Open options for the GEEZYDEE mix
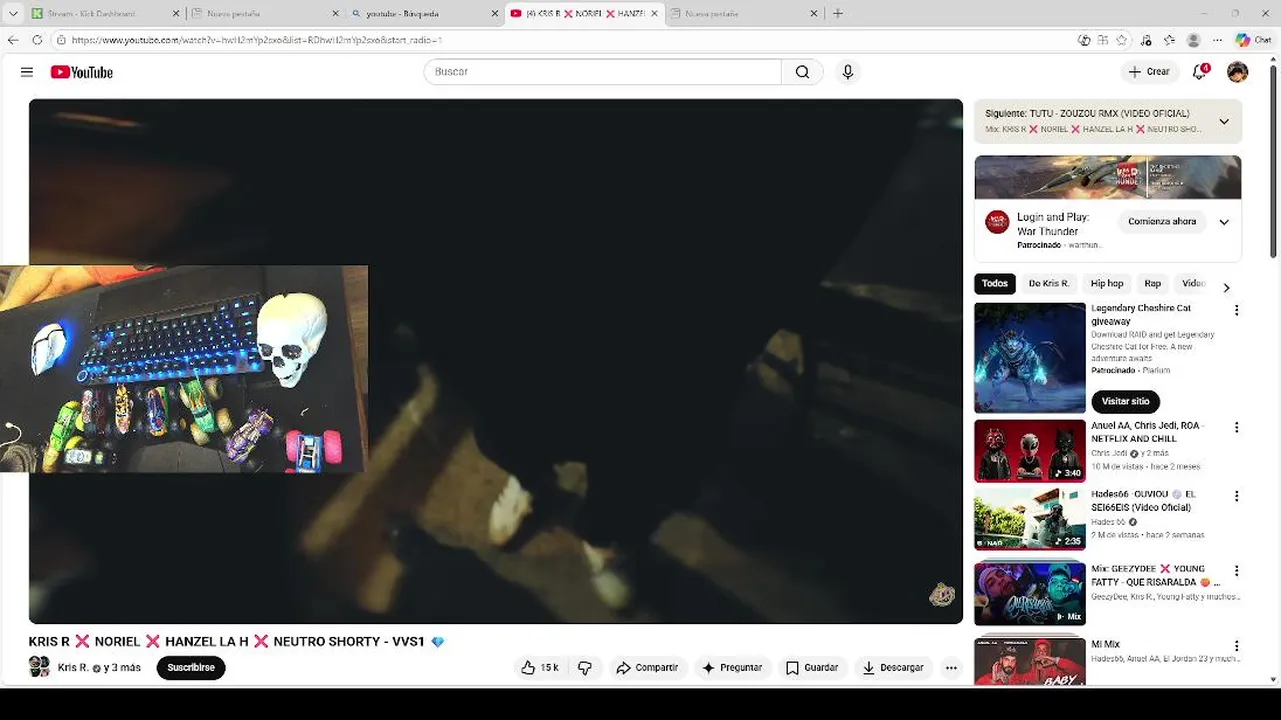Screen dimensions: 1281x720 1236,571
